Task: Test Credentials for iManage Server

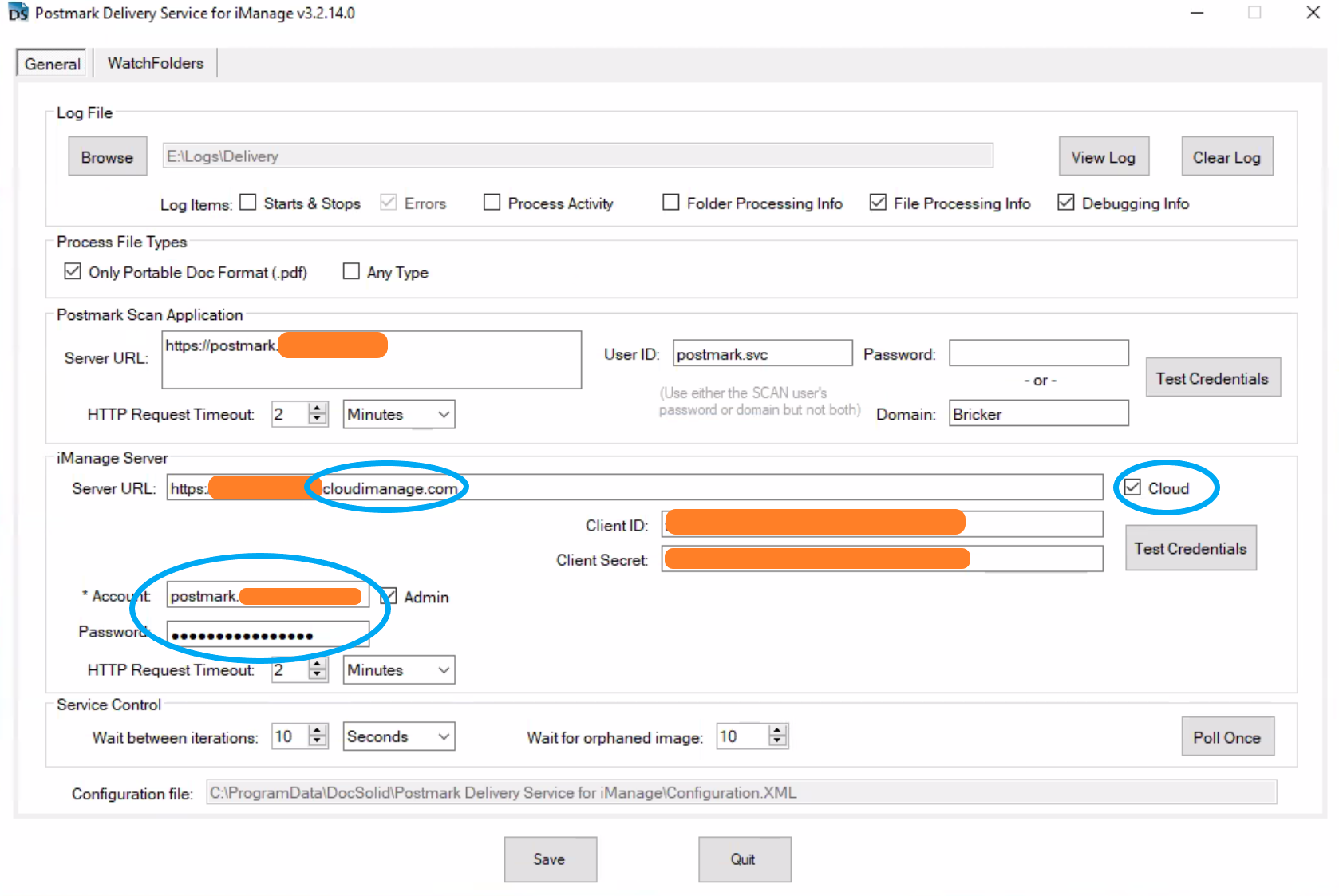Action: (x=1191, y=548)
